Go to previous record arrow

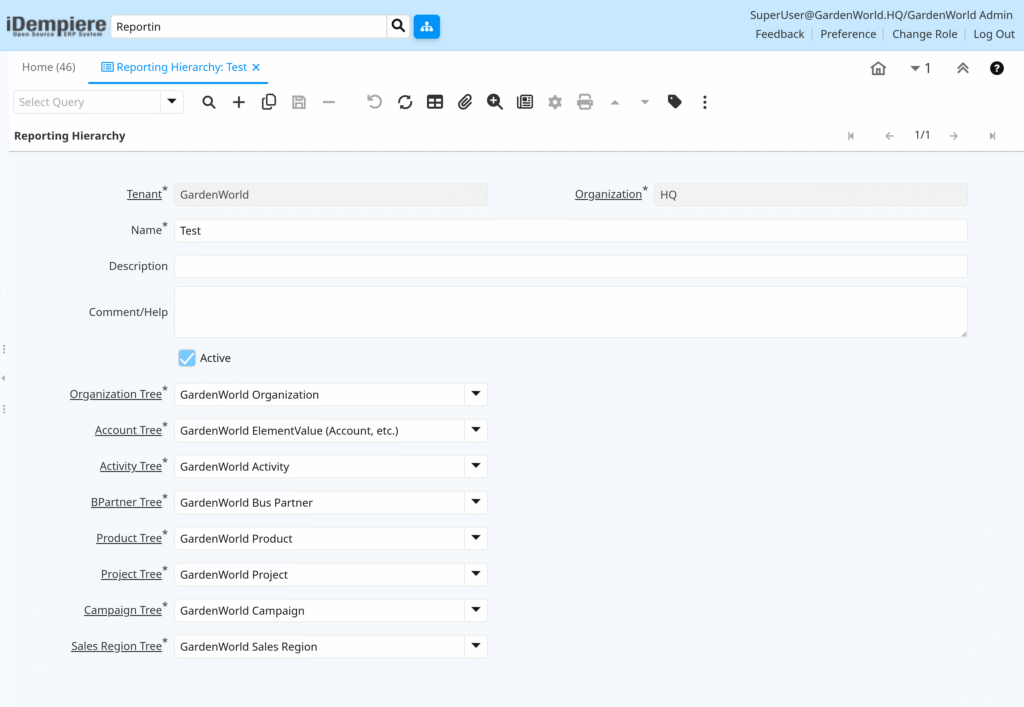coord(889,136)
